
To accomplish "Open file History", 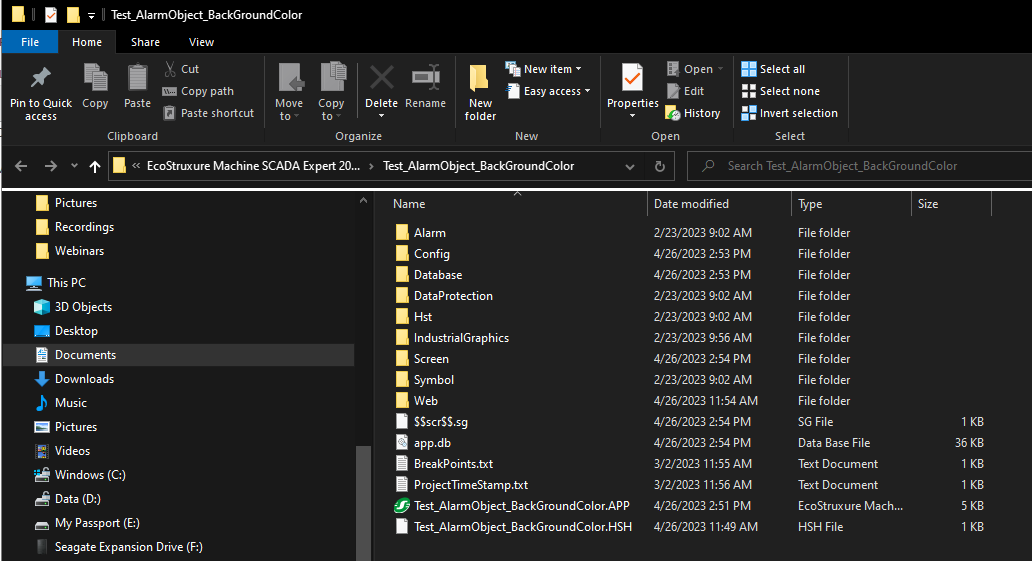I will click(x=692, y=113).
